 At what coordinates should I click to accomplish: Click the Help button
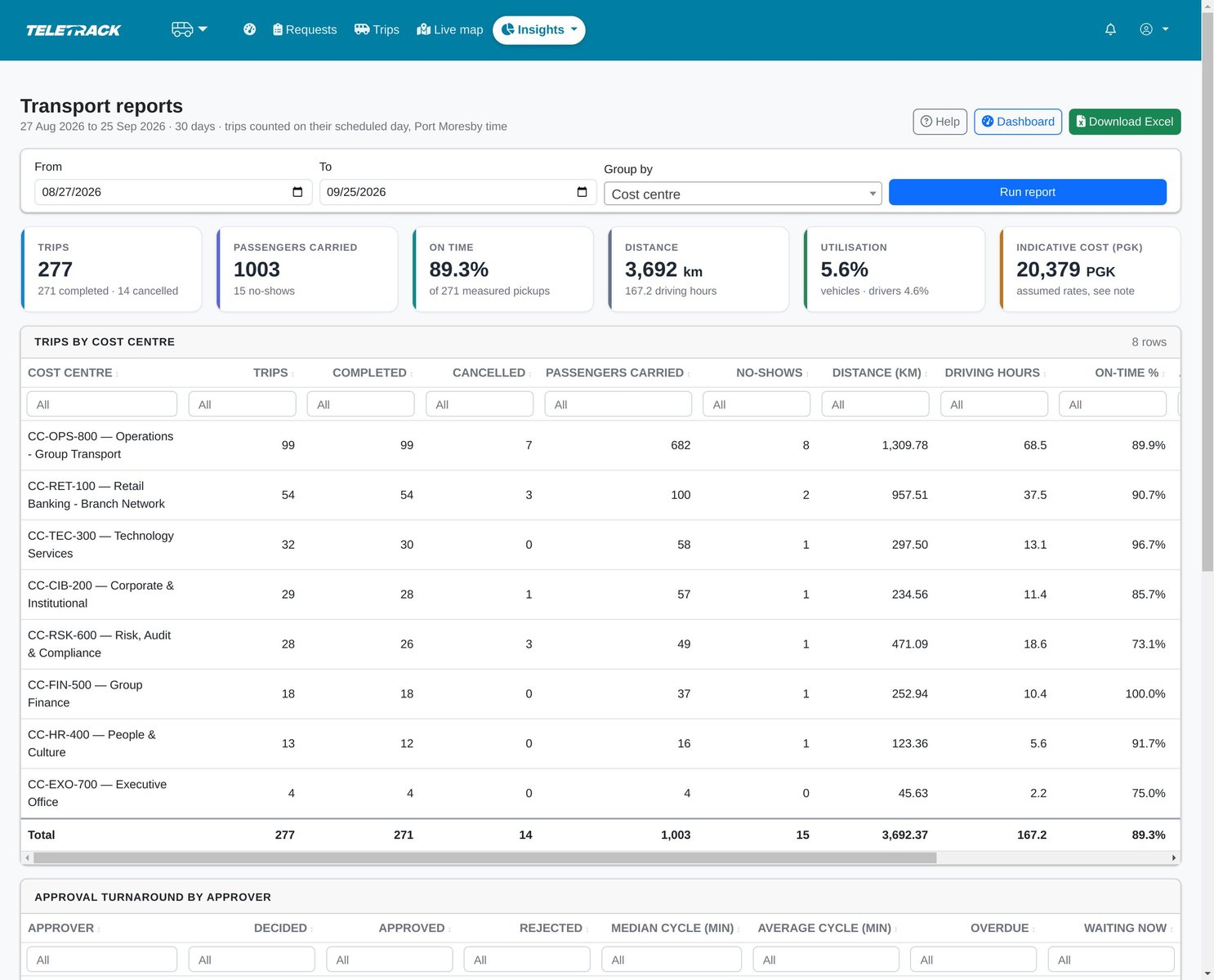[x=940, y=122]
